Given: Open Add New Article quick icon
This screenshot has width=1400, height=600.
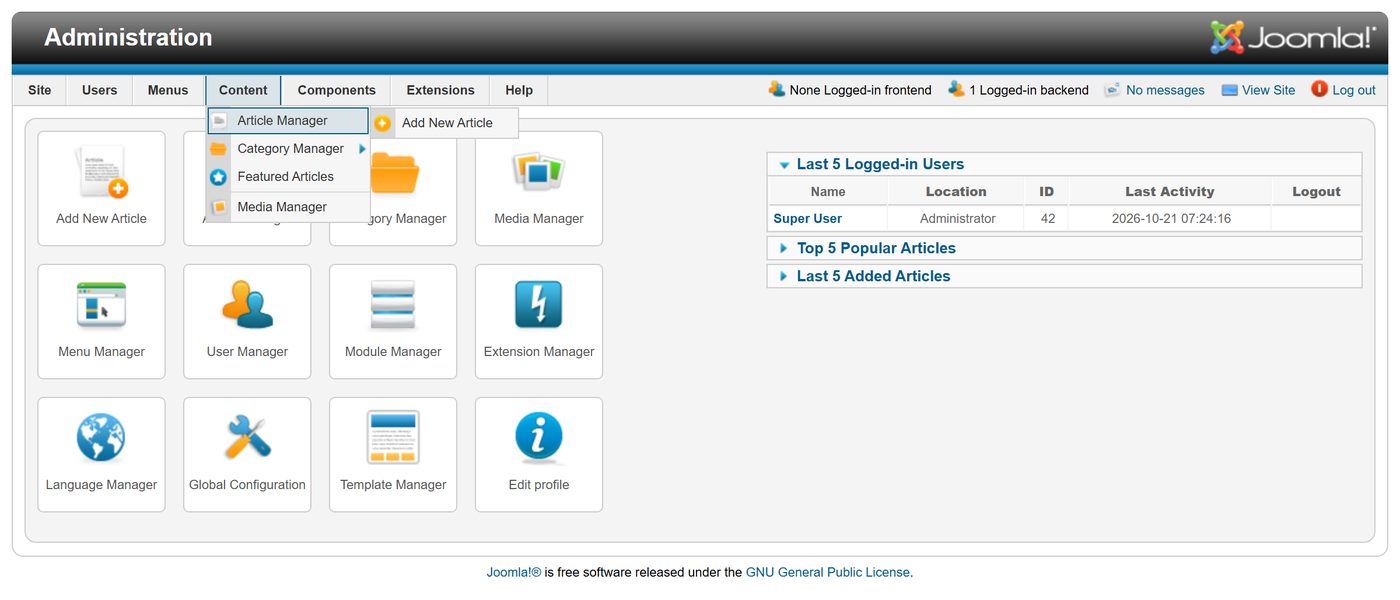Looking at the screenshot, I should pos(101,188).
